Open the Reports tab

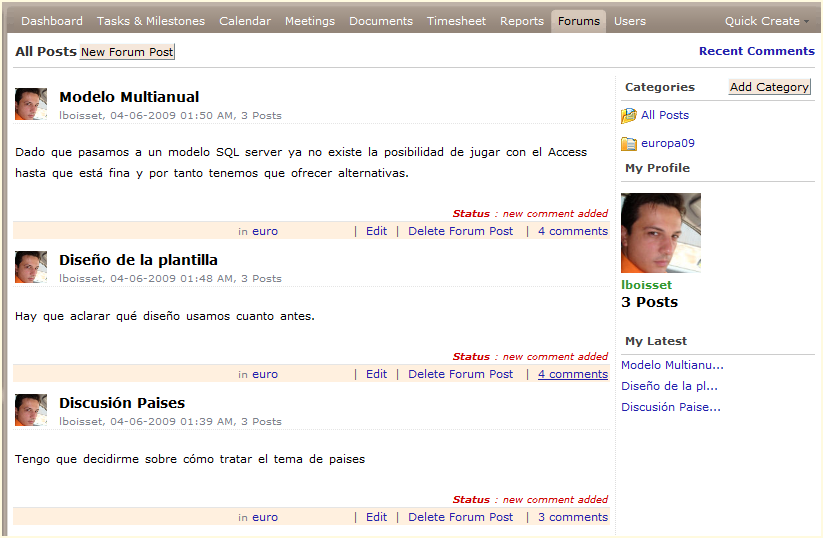(x=522, y=21)
